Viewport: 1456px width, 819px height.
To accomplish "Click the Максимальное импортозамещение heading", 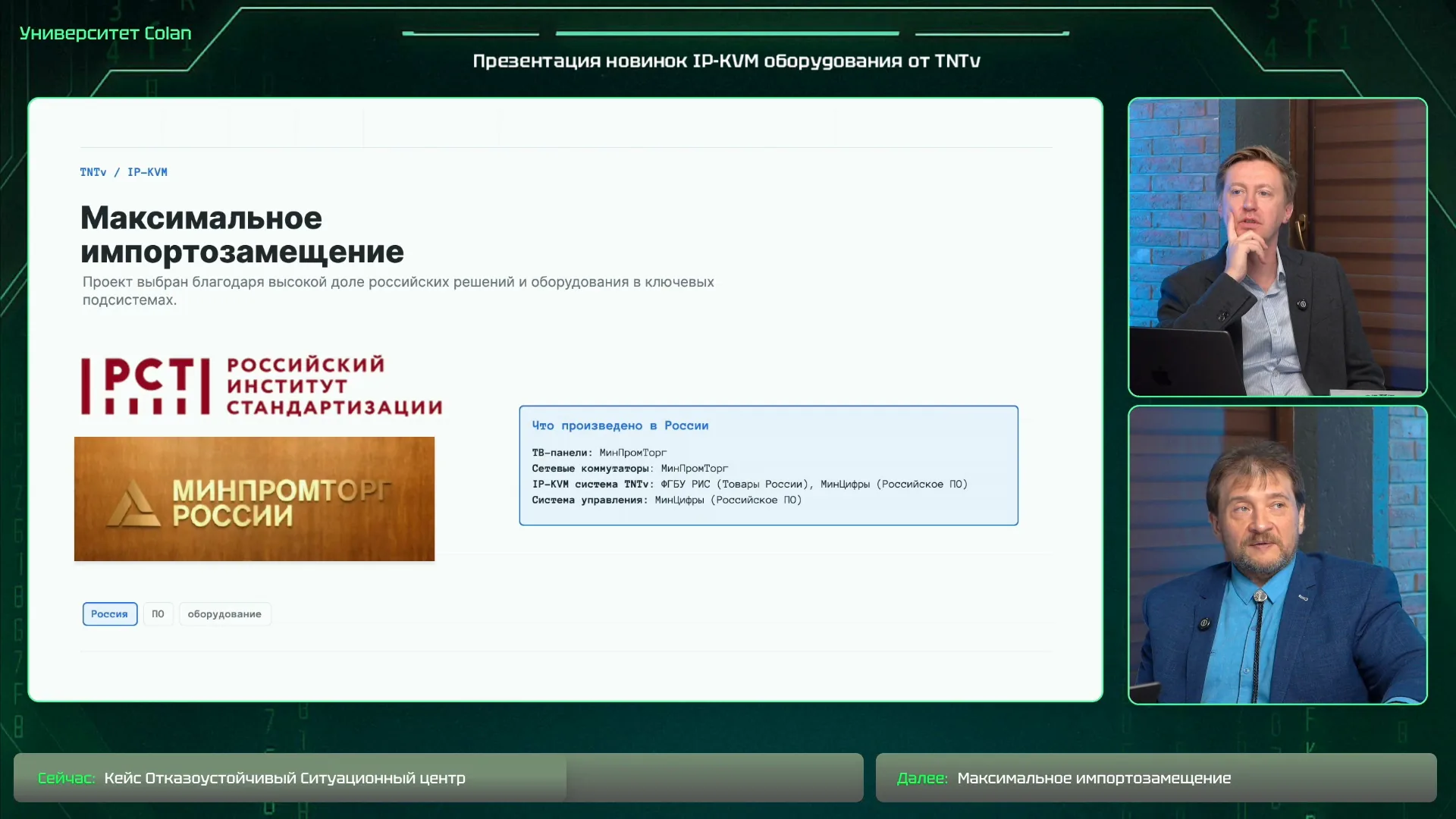I will (242, 234).
